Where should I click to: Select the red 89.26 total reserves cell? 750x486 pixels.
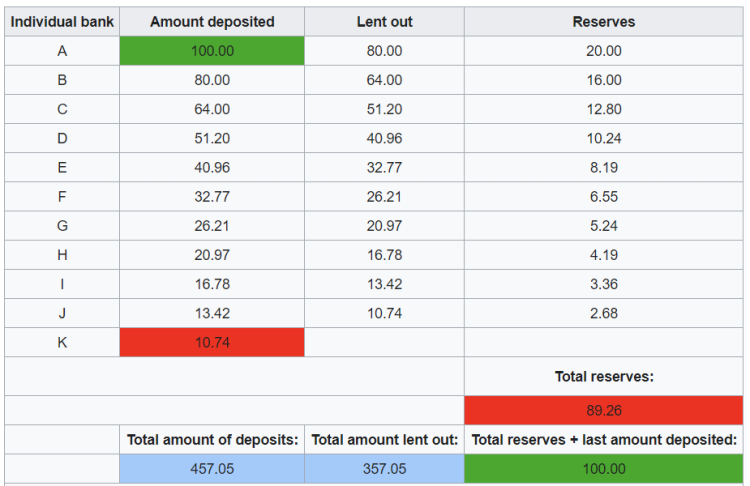click(x=603, y=410)
